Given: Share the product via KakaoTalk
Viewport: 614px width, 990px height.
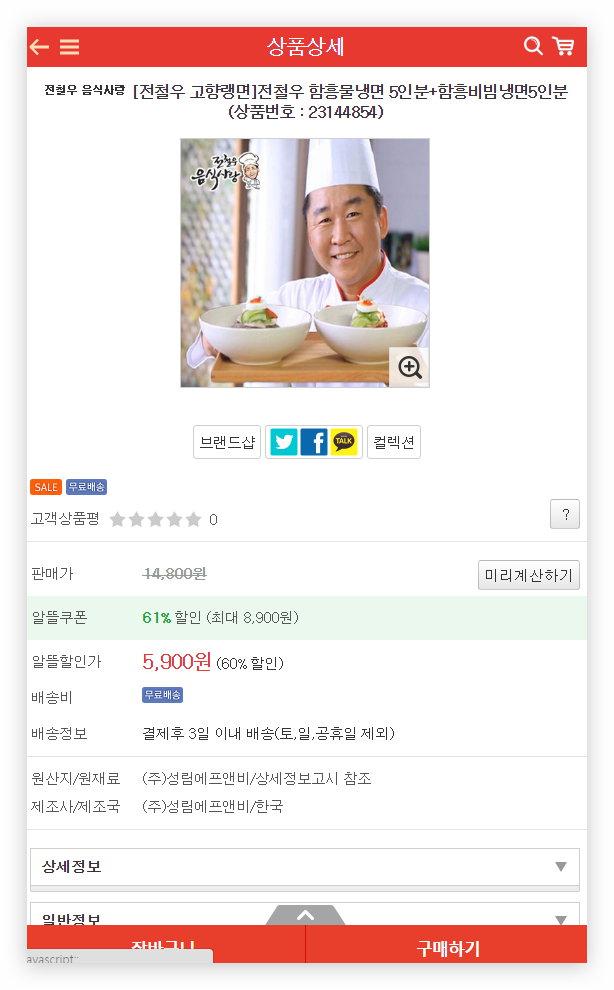Looking at the screenshot, I should pos(344,442).
